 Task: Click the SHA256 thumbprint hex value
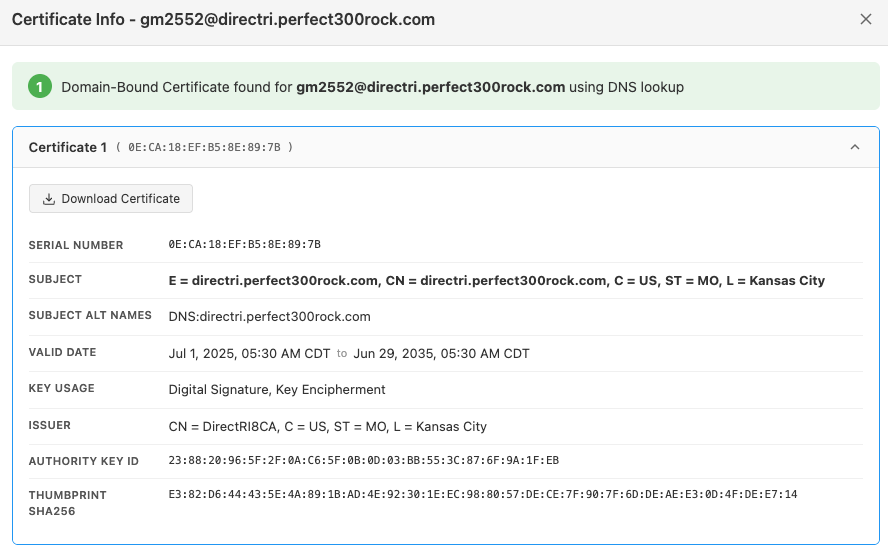[x=483, y=494]
